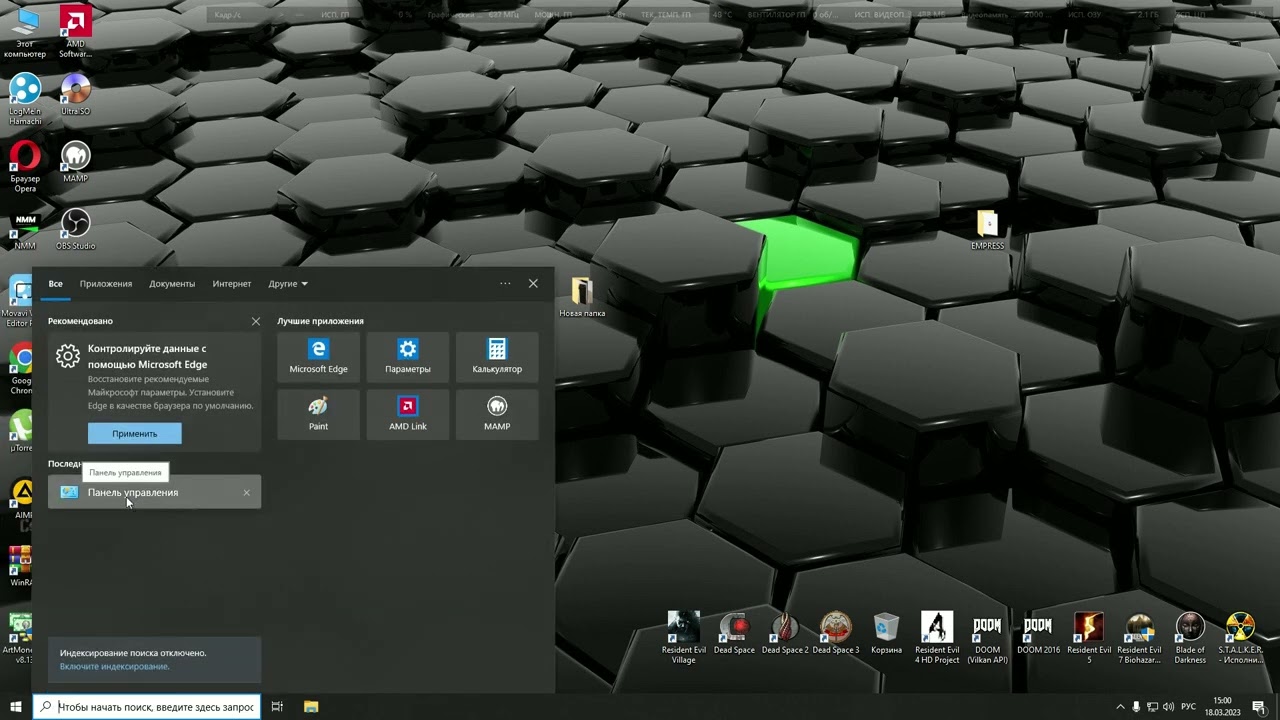Launch Dead Space 2 shortcut
Viewport: 1280px width, 720px height.
(785, 633)
